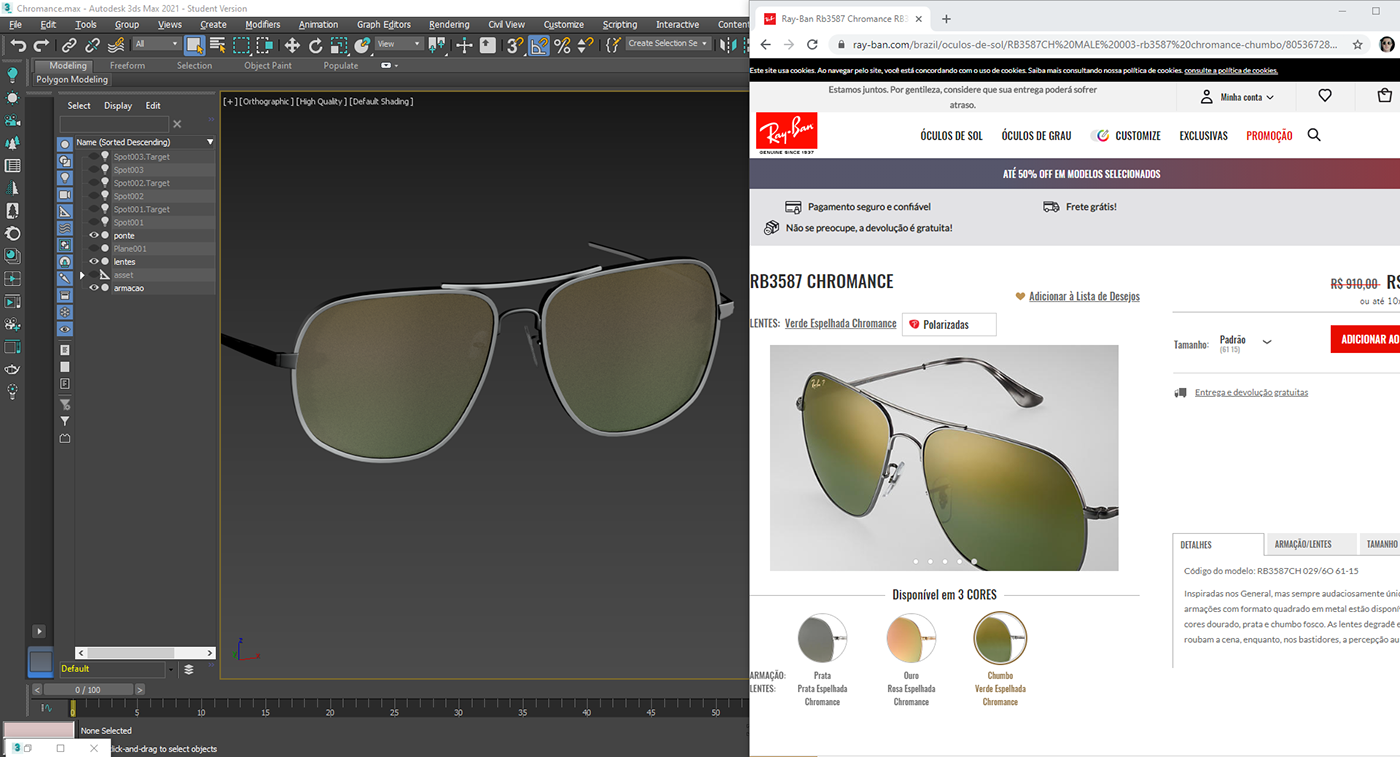Viewport: 1400px width, 757px height.
Task: Pick the Select and Move tool
Action: coord(292,45)
